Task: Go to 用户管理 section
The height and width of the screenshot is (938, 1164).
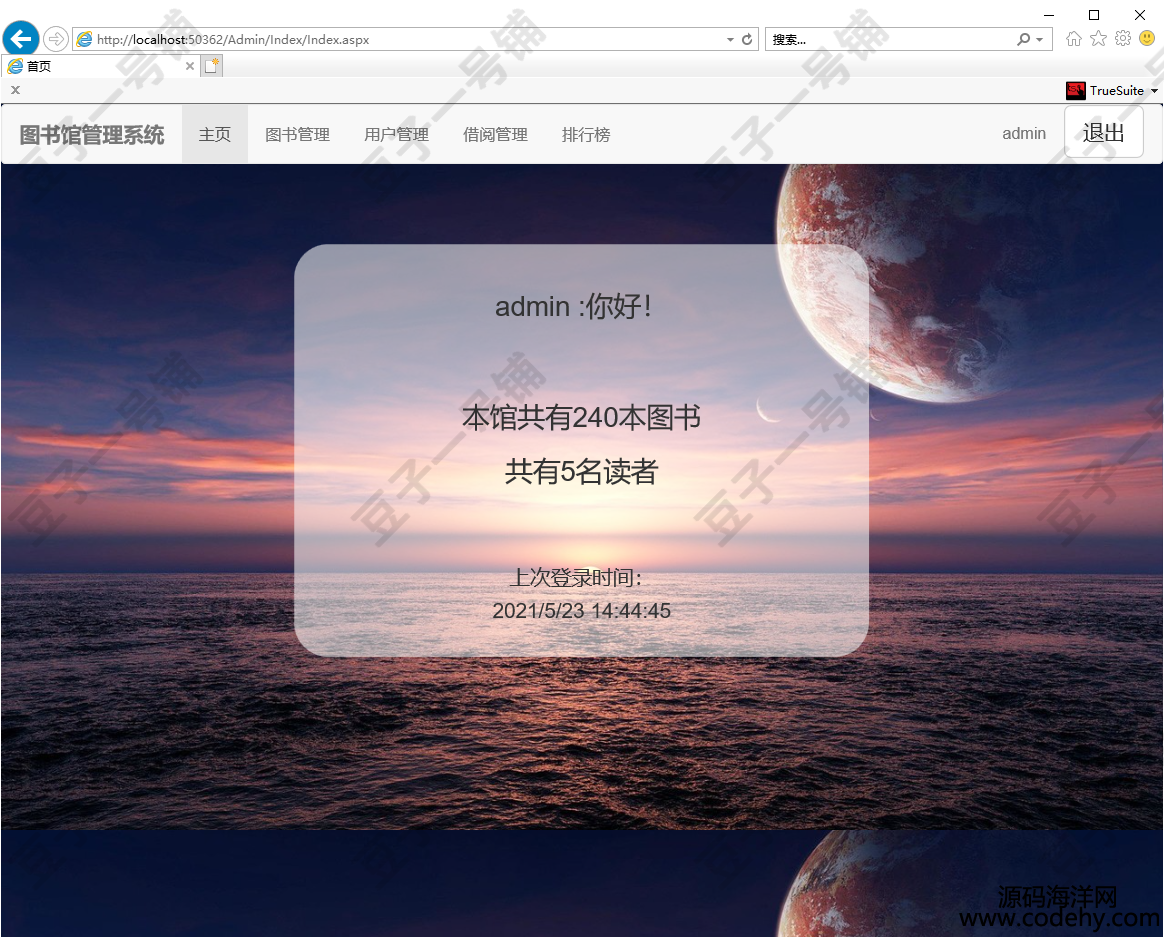Action: click(396, 134)
